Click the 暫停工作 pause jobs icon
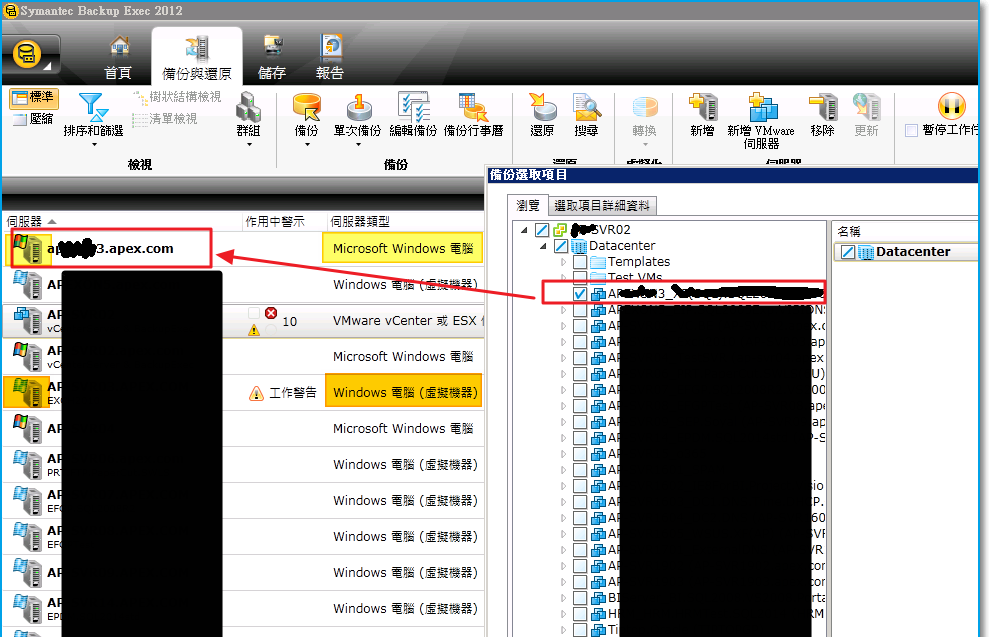 click(x=952, y=105)
